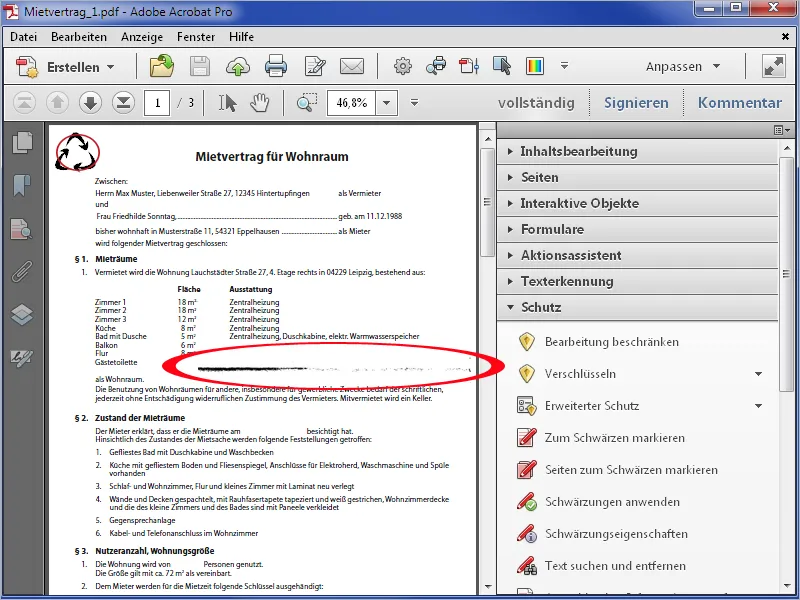
Task: Open the Anzeige menu
Action: (142, 37)
